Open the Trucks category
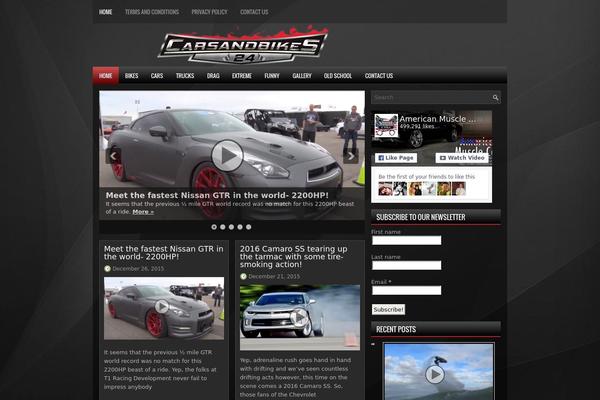The image size is (600, 400). pos(185,76)
